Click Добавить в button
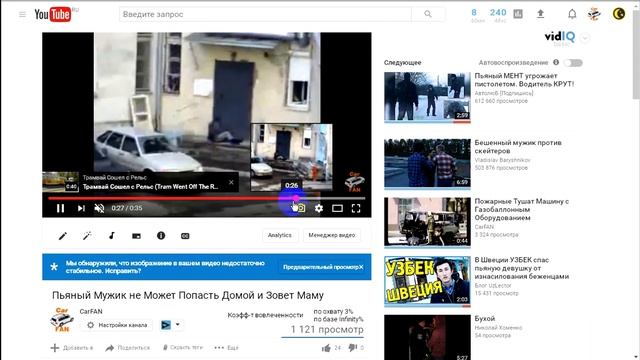Screen dimensions: 640x360 [x=72, y=348]
